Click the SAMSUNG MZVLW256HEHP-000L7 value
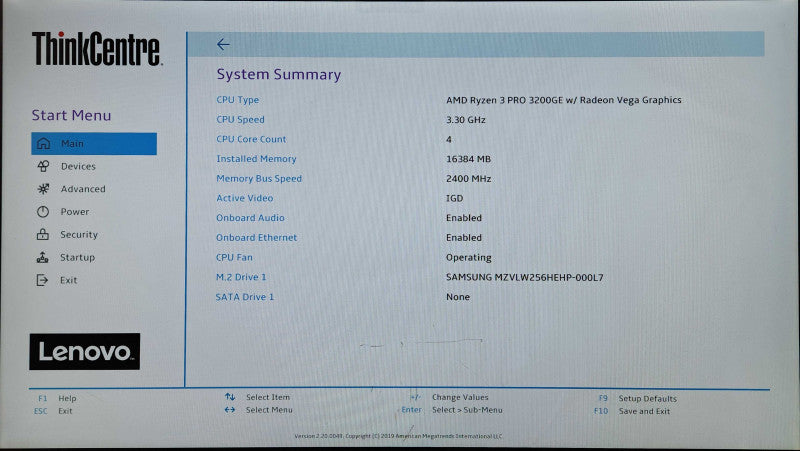 (524, 278)
